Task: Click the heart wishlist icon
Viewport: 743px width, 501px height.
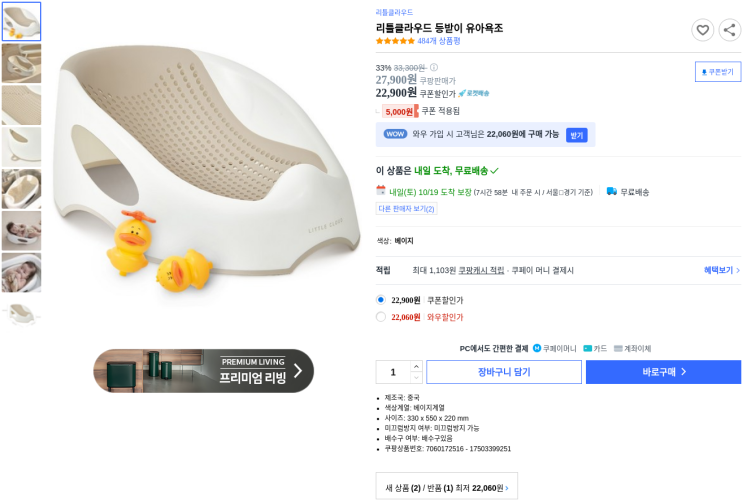Action: click(x=702, y=30)
